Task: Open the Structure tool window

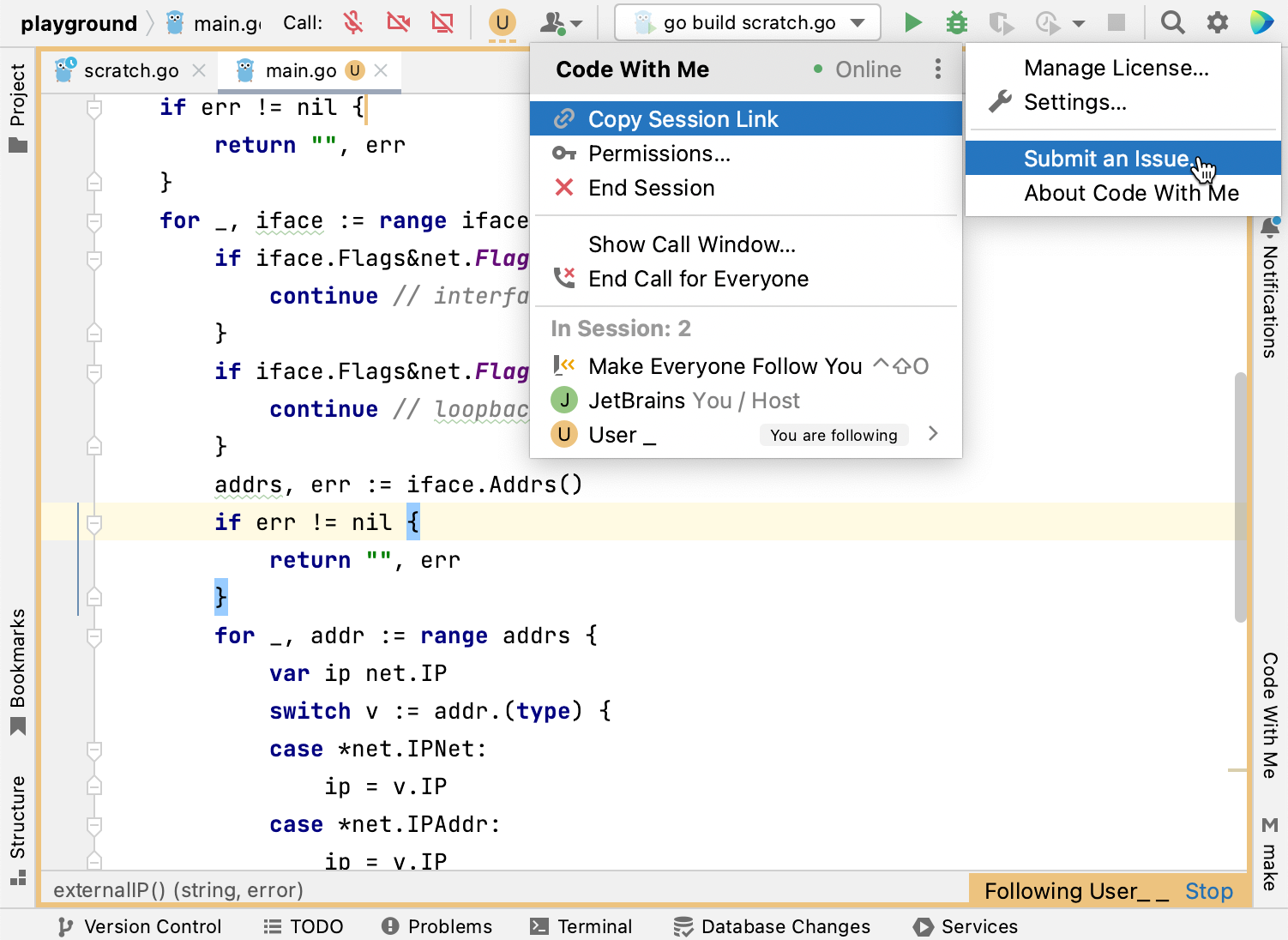Action: [x=17, y=830]
